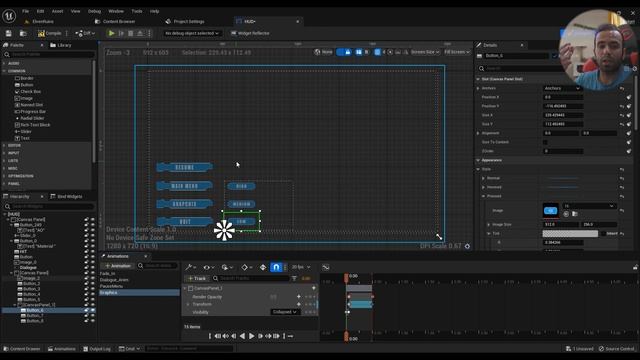Select Progress Bar in the palette
The height and width of the screenshot is (360, 640).
click(30, 111)
